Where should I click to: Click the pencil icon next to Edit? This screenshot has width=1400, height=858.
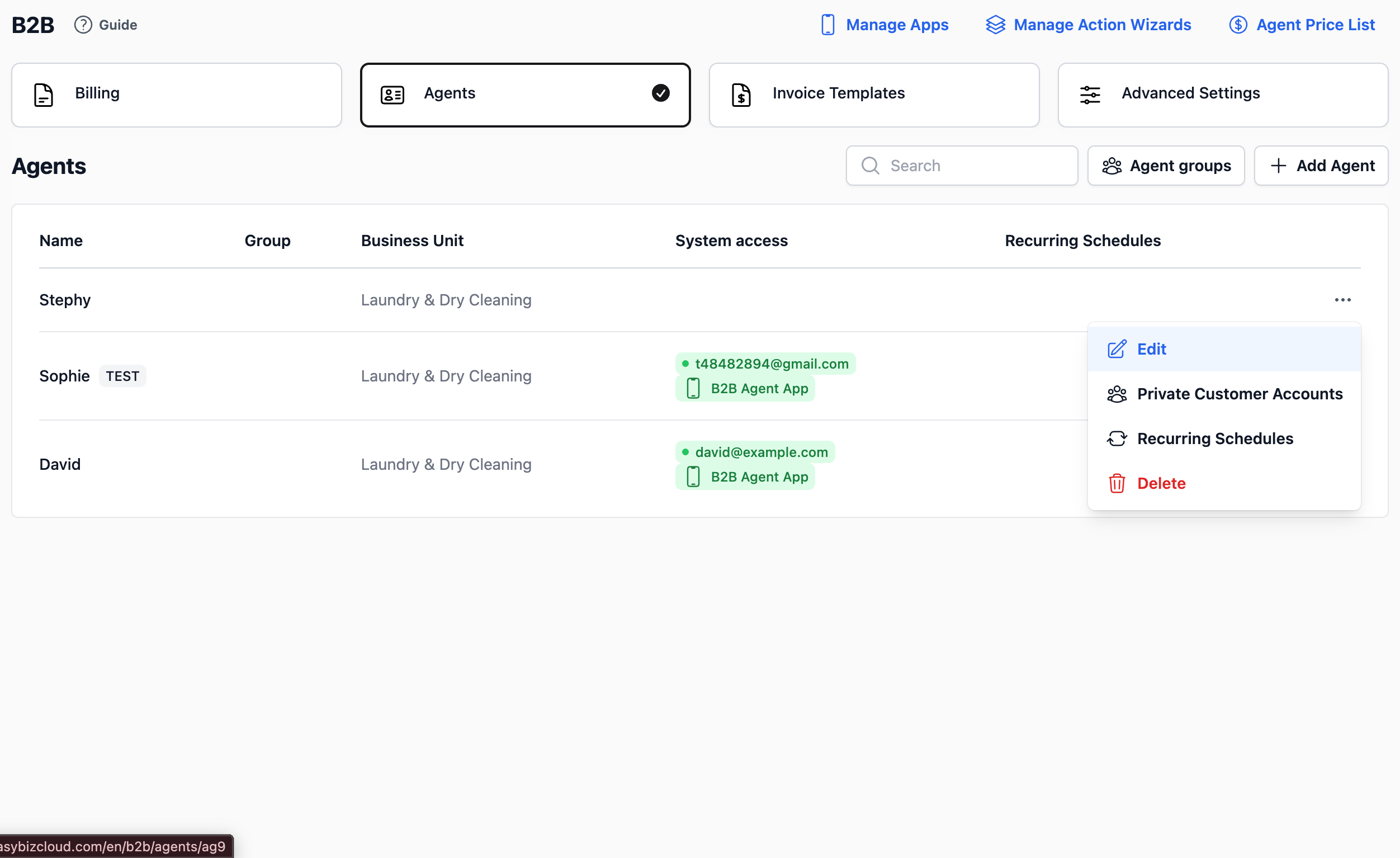pyautogui.click(x=1117, y=349)
